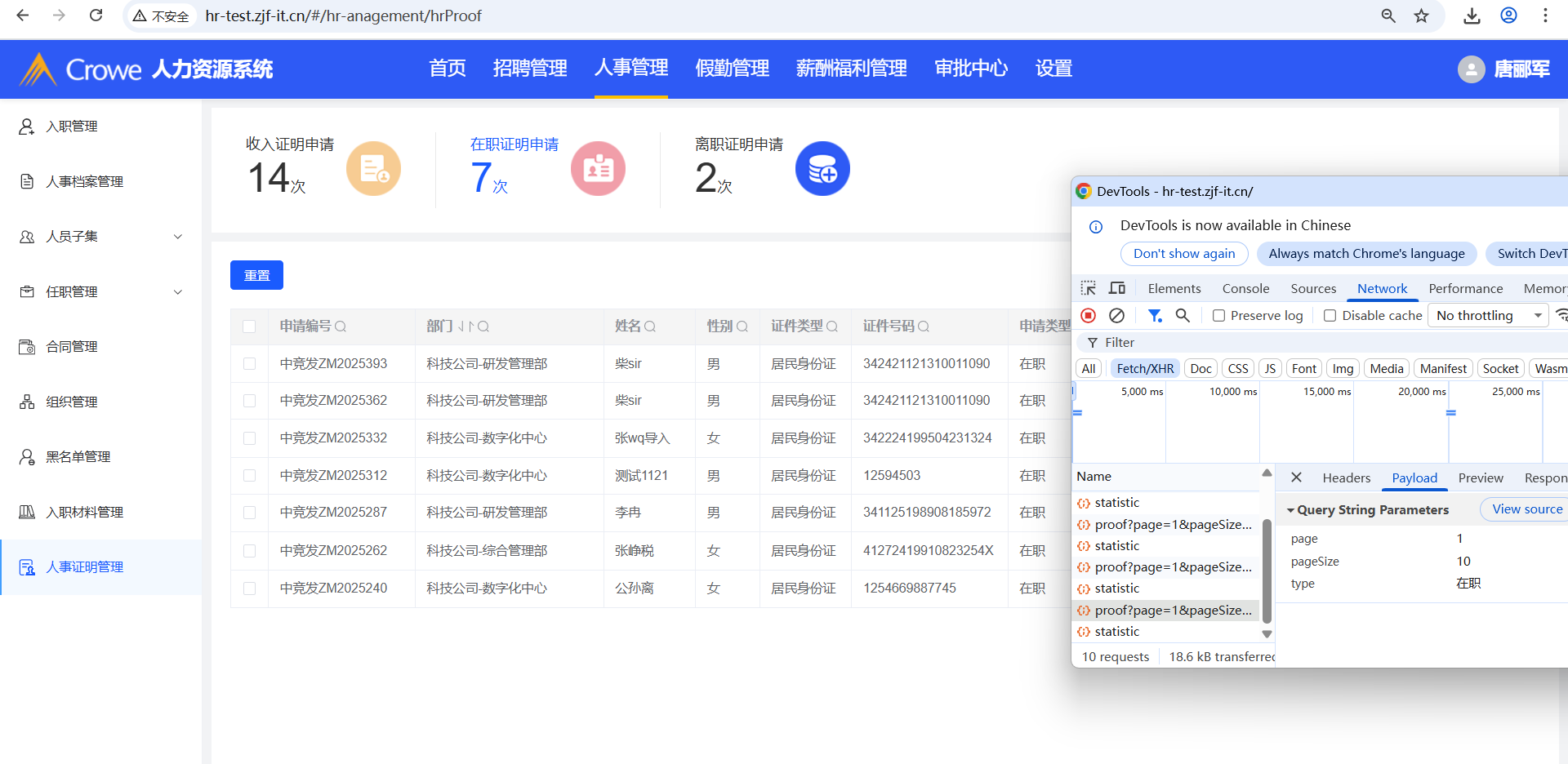Click the 15,000 ms mark on network timeline
This screenshot has height=764, width=1568.
[x=1326, y=392]
